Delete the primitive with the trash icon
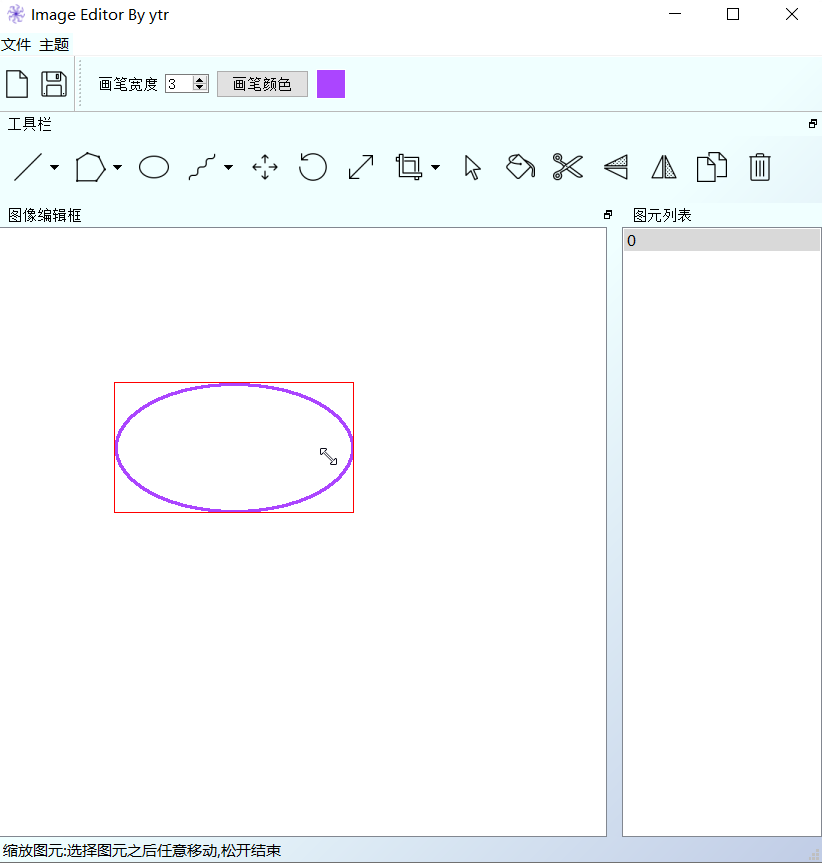 760,167
